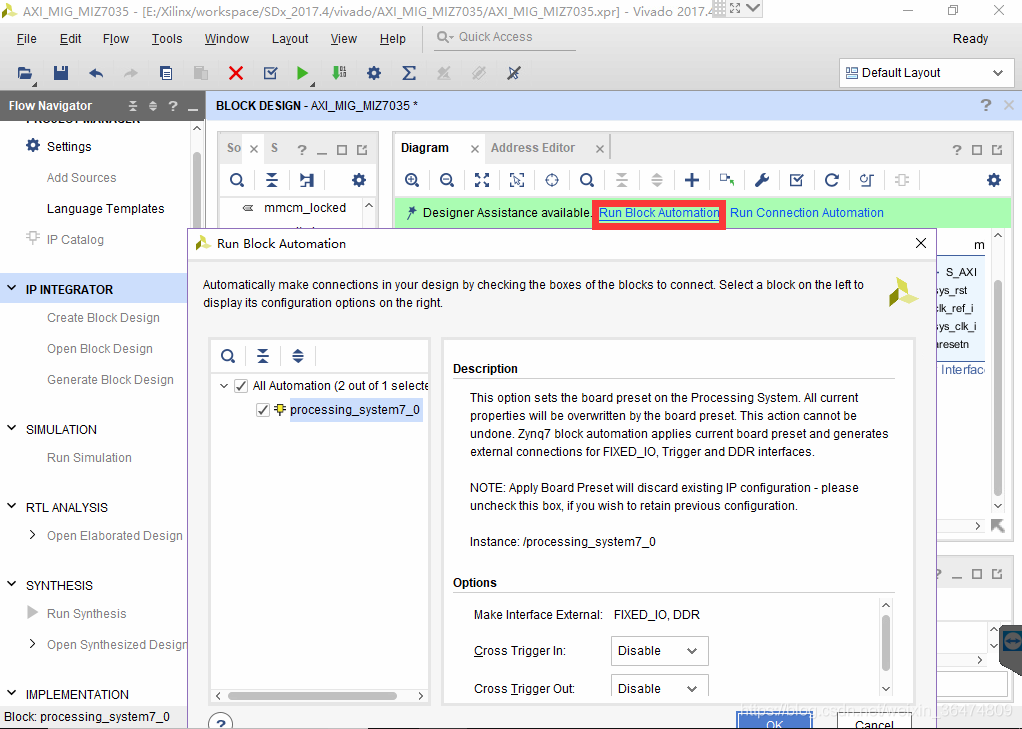1022x729 pixels.
Task: Click the horizontal scrollbar in dialog tree
Action: point(312,696)
